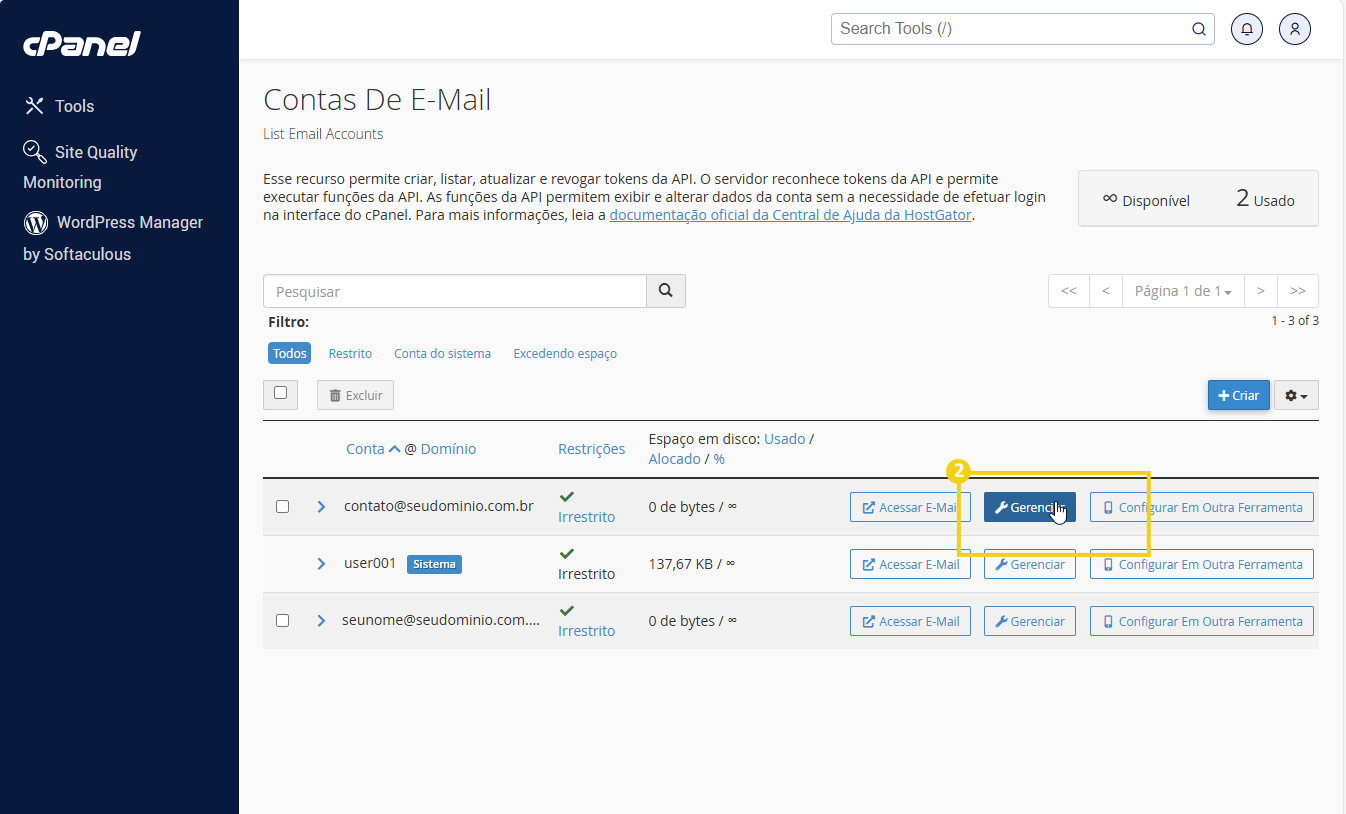Select the Conta do sistema filter
Image resolution: width=1346 pixels, height=814 pixels.
442,353
